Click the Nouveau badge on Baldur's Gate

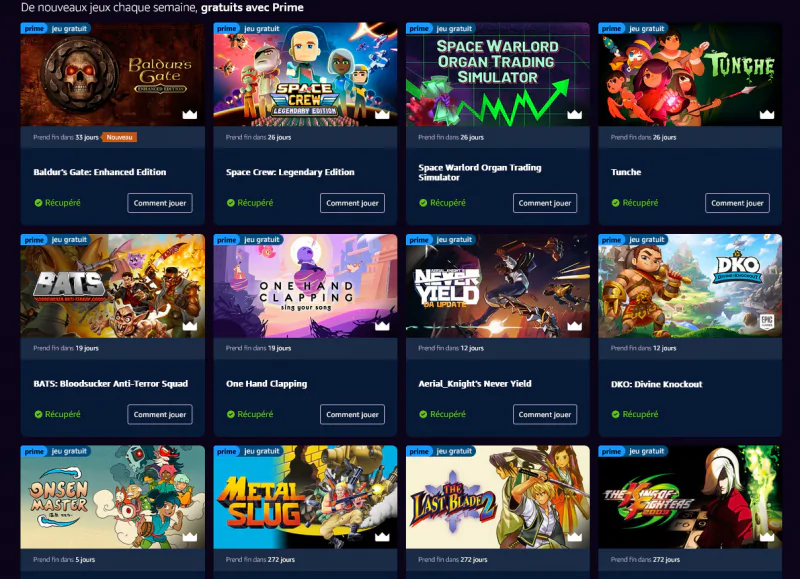[x=119, y=137]
